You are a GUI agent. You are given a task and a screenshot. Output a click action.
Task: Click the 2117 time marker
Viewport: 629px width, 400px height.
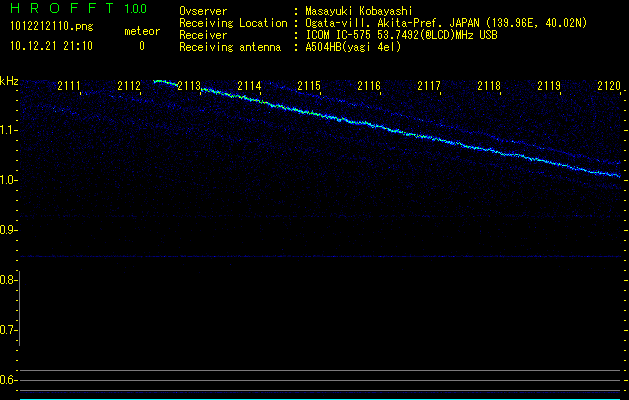(x=429, y=86)
